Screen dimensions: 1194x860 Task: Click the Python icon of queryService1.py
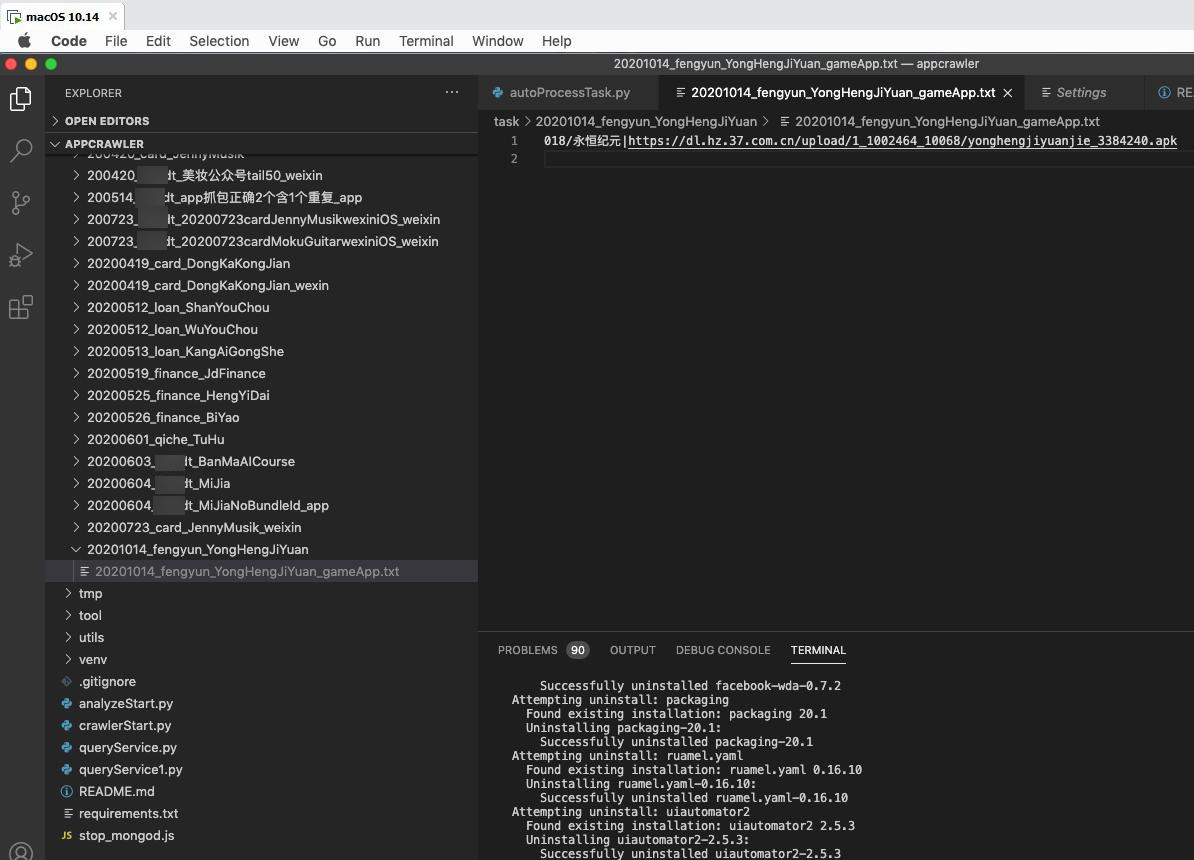[x=67, y=769]
